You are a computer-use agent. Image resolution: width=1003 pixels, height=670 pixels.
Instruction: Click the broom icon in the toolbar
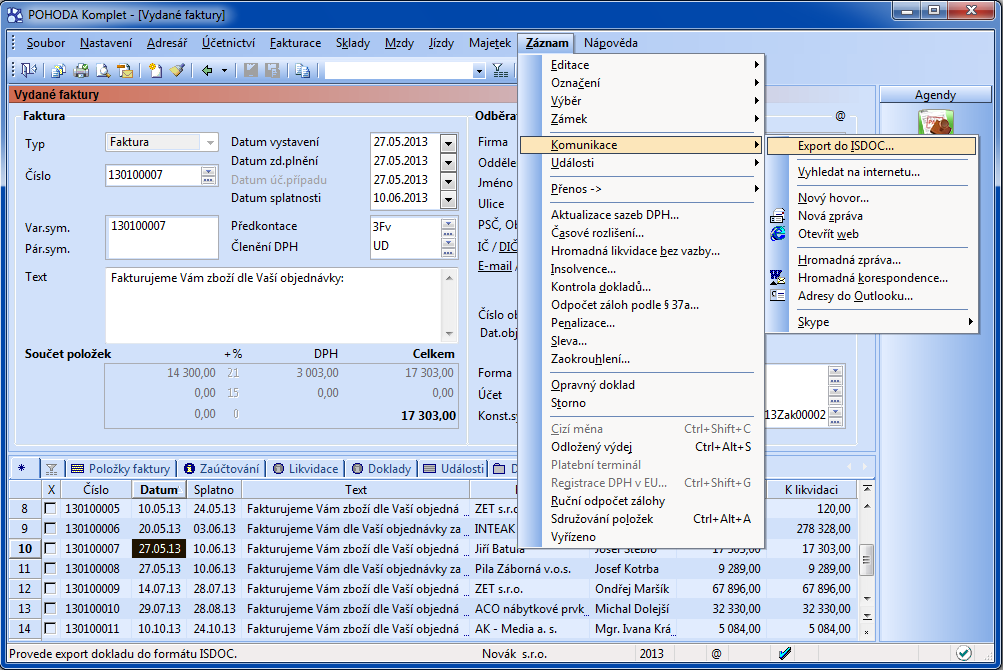coord(177,70)
